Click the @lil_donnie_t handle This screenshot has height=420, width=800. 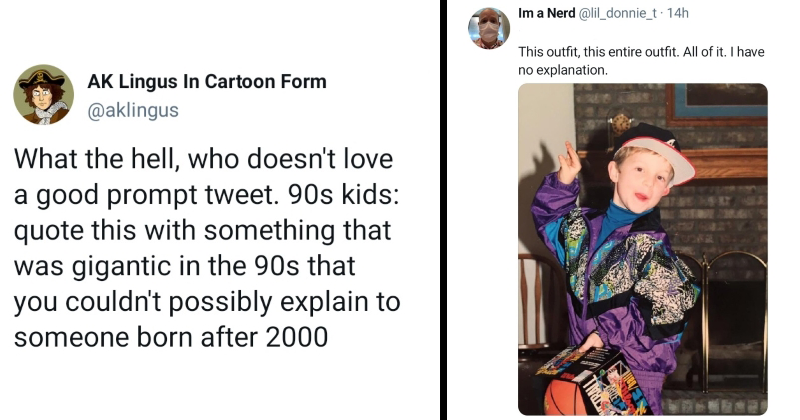[624, 13]
